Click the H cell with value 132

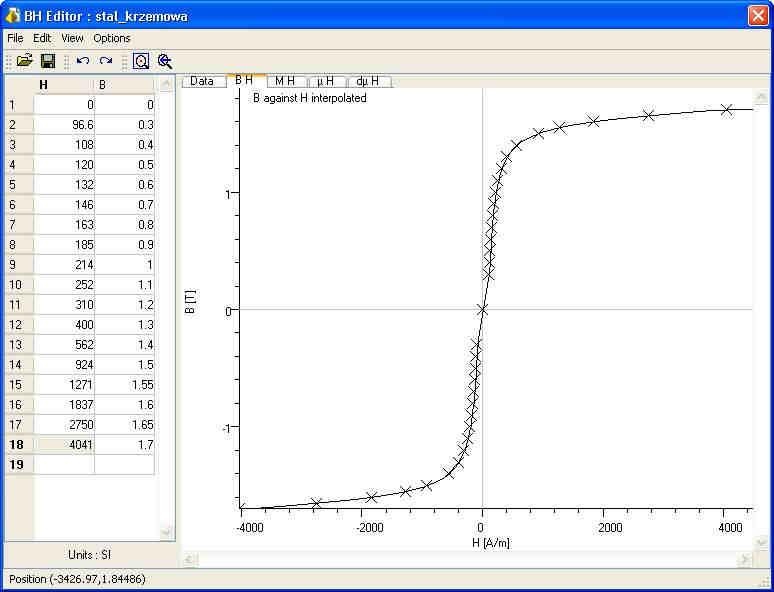[x=64, y=185]
